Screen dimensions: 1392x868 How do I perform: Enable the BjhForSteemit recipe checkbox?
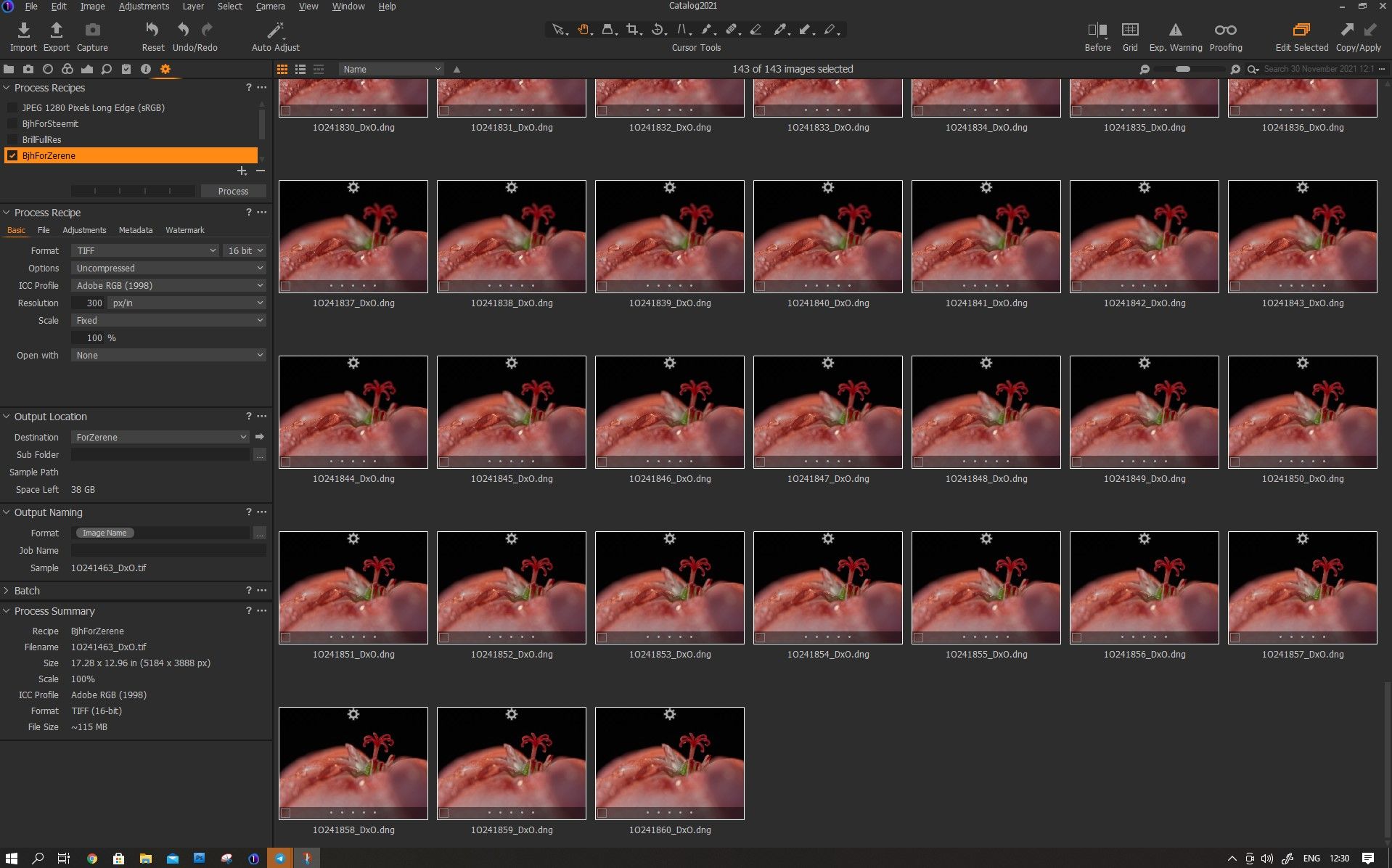pyautogui.click(x=12, y=123)
